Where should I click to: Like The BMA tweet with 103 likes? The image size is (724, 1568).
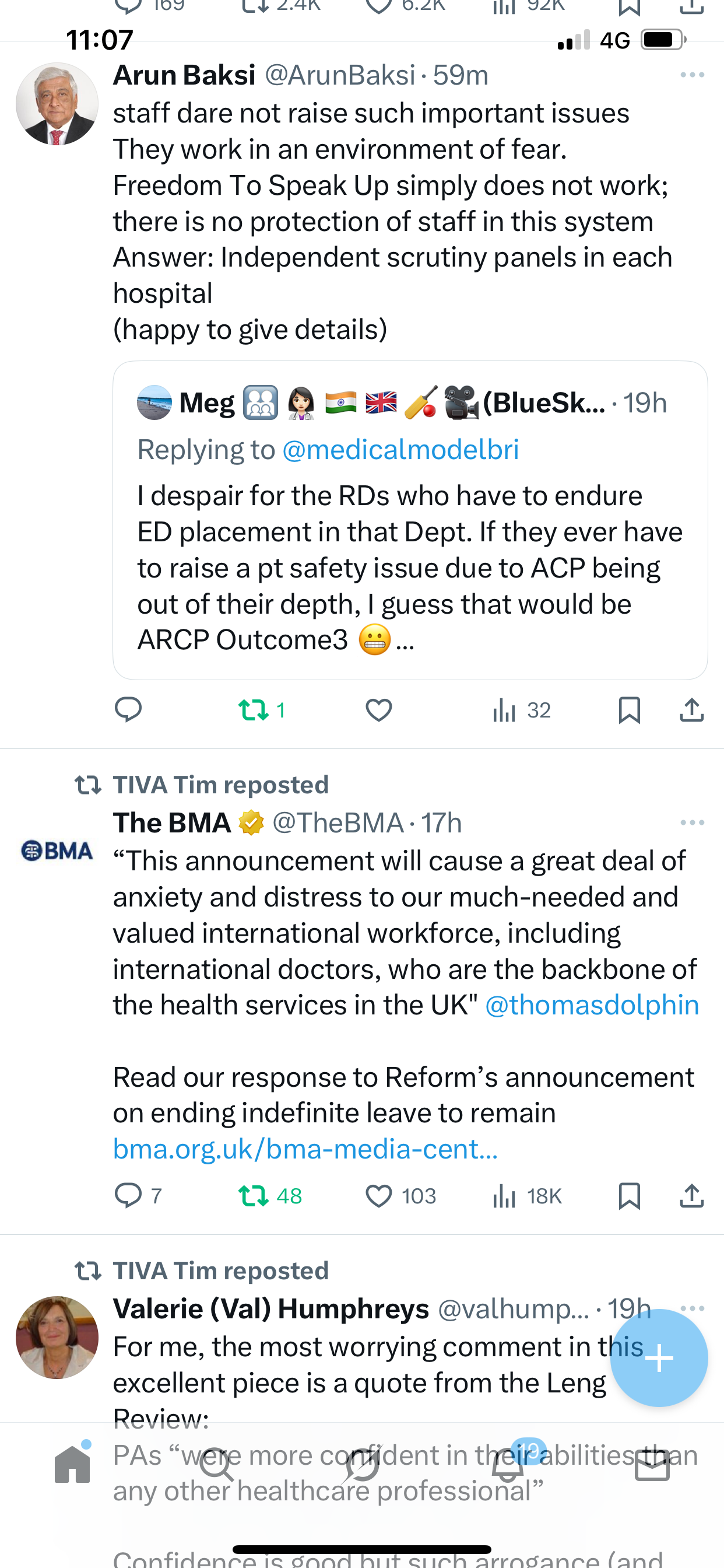[x=378, y=1196]
